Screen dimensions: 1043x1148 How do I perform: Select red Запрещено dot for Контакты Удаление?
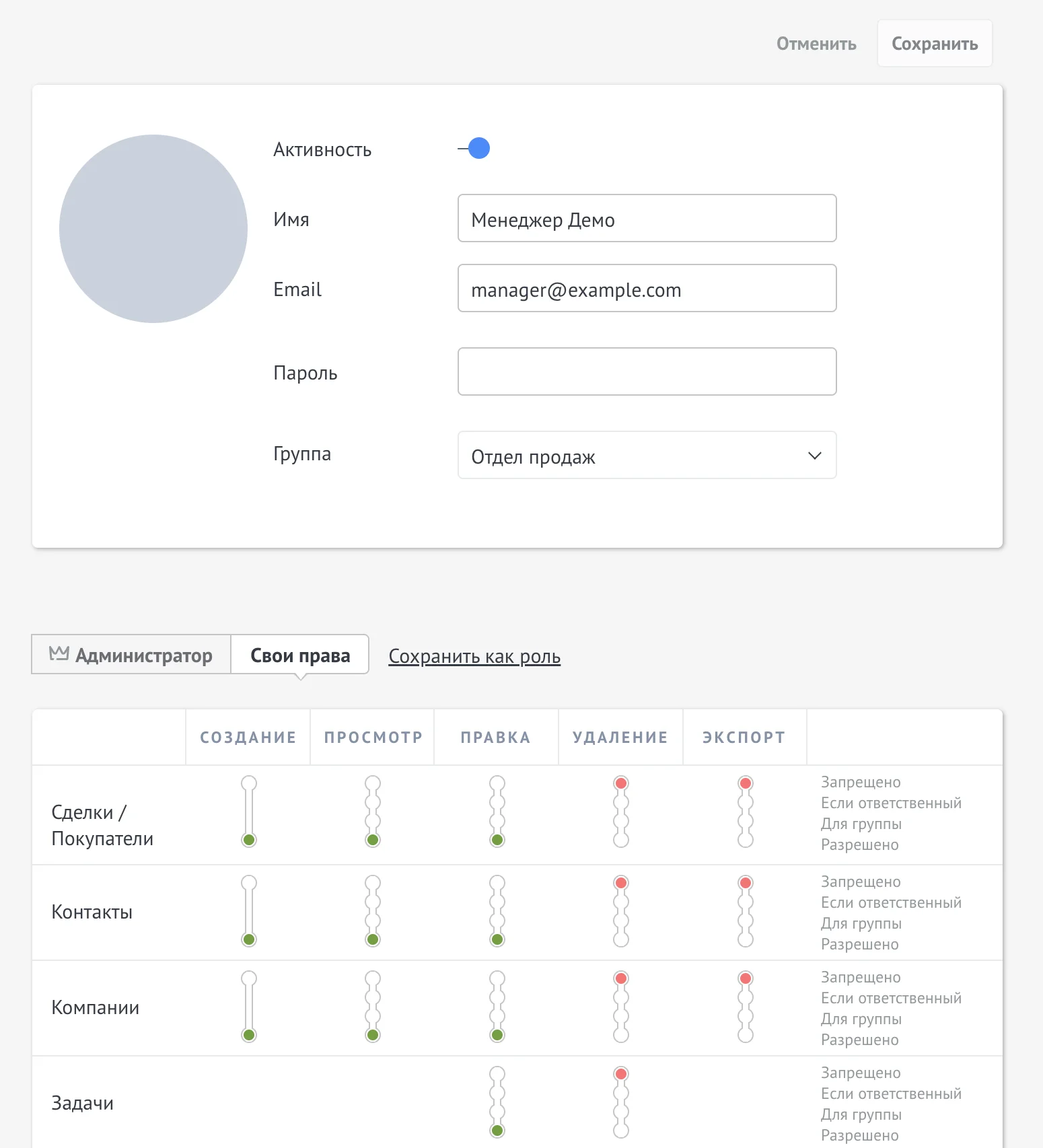pyautogui.click(x=621, y=883)
